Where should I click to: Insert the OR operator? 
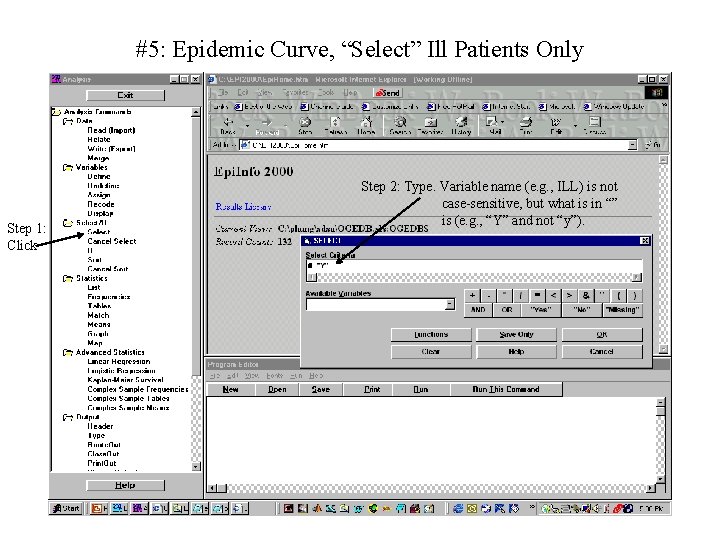pyautogui.click(x=506, y=310)
